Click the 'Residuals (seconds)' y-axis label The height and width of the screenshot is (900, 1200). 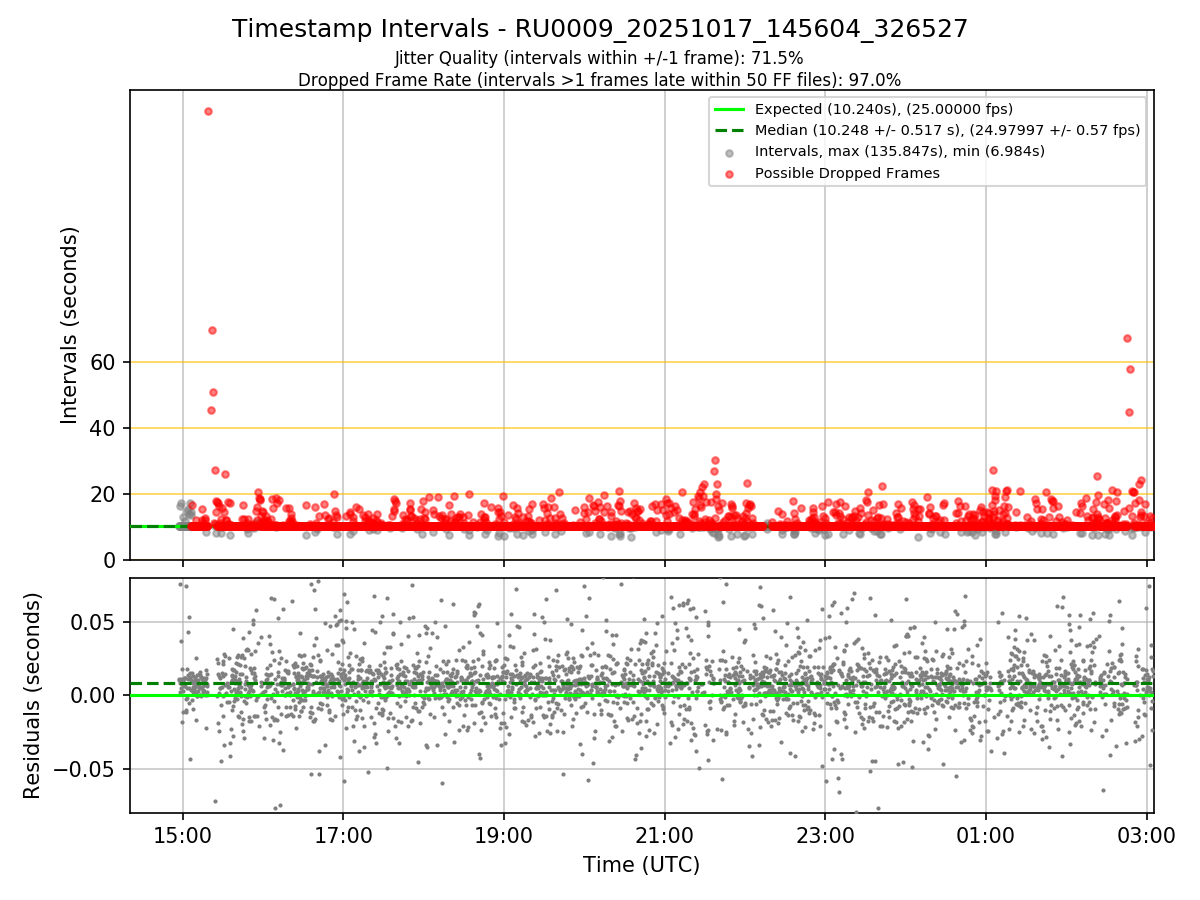click(33, 696)
